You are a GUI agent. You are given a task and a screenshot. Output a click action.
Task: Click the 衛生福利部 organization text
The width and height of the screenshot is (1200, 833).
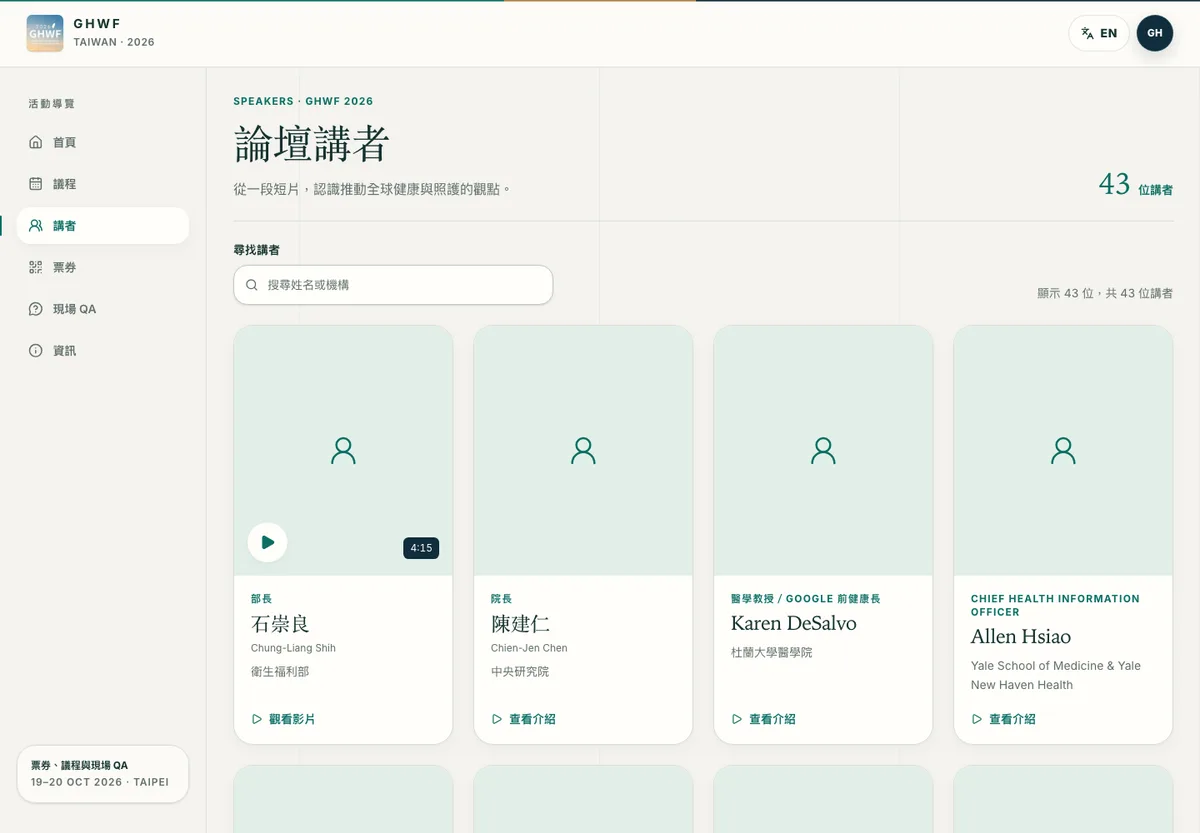[x=280, y=672]
